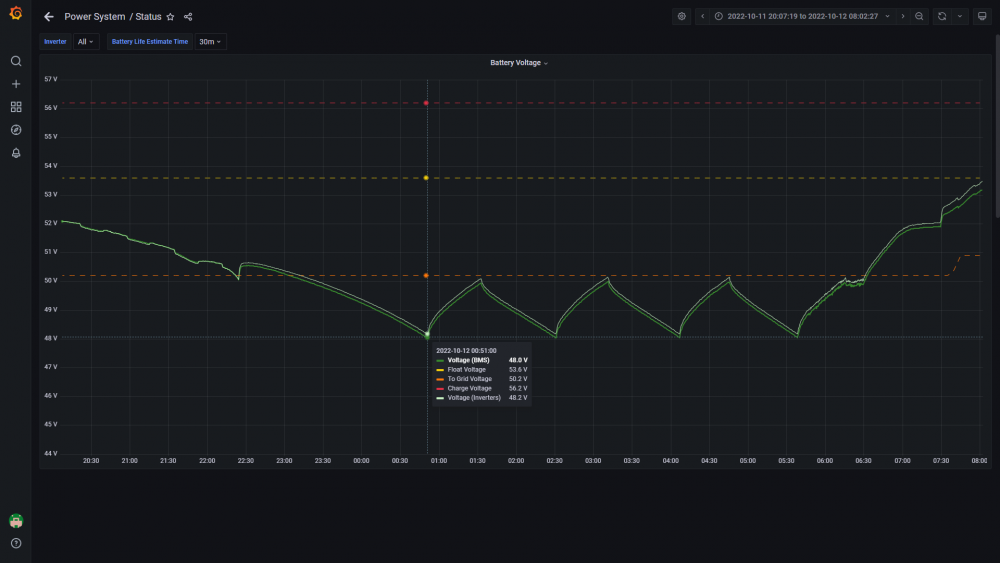Image resolution: width=1000 pixels, height=563 pixels.
Task: Click the Inverter variable label
Action: (x=55, y=41)
